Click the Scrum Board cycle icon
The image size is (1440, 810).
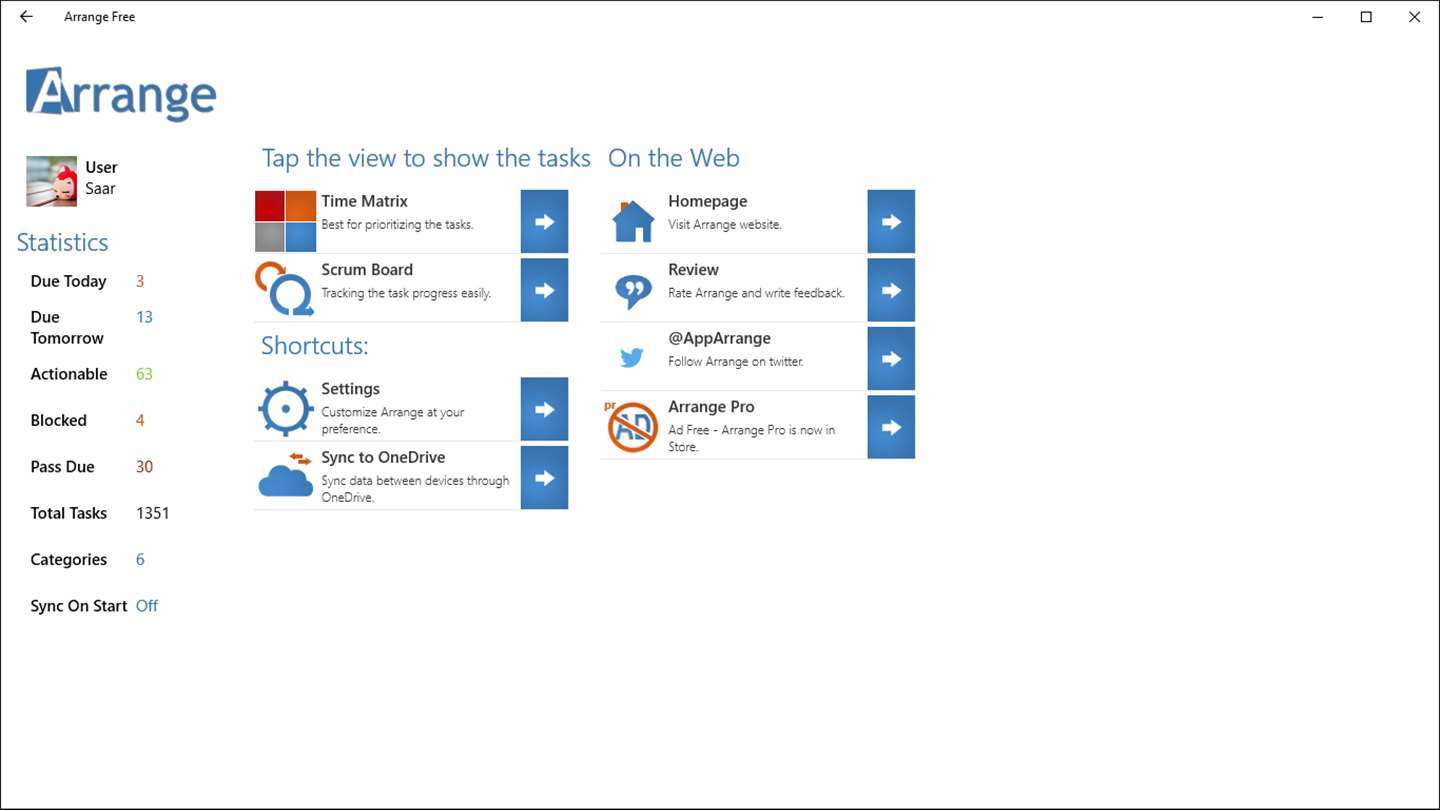[x=285, y=290]
